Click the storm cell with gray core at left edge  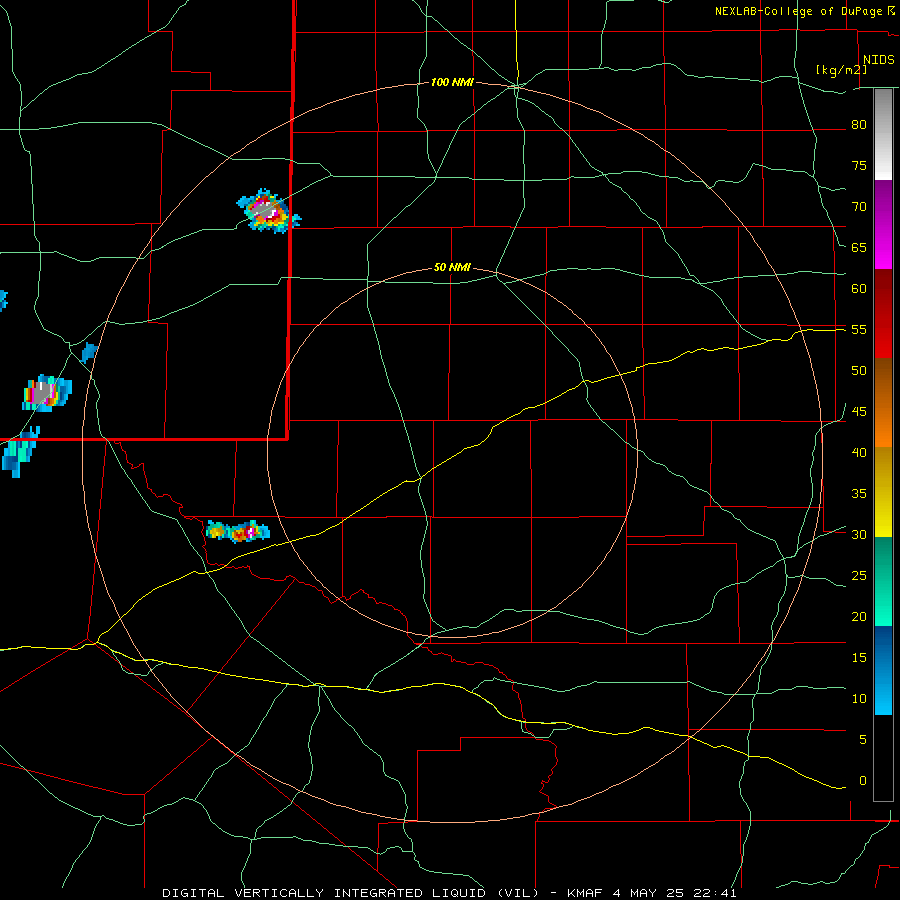(x=46, y=393)
